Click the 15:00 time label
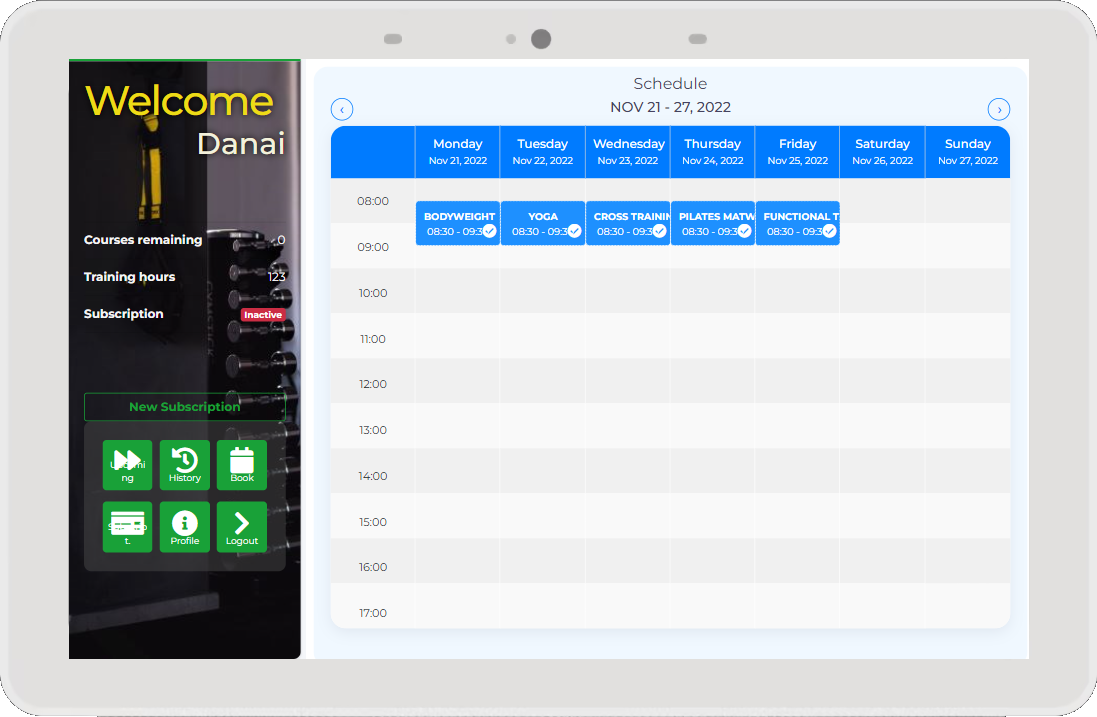 click(373, 522)
